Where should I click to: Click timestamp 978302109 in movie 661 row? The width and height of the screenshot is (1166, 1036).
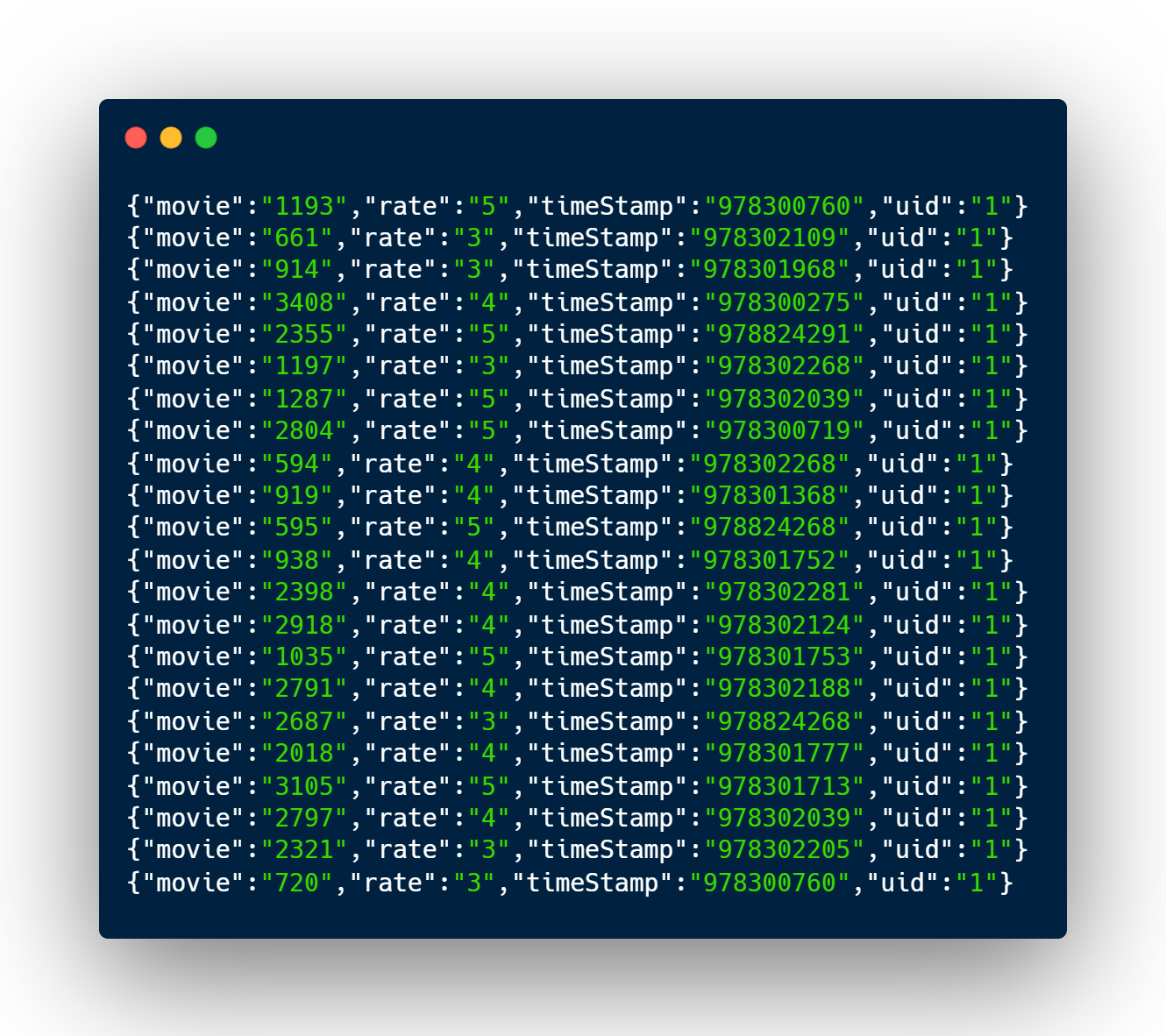point(770,238)
